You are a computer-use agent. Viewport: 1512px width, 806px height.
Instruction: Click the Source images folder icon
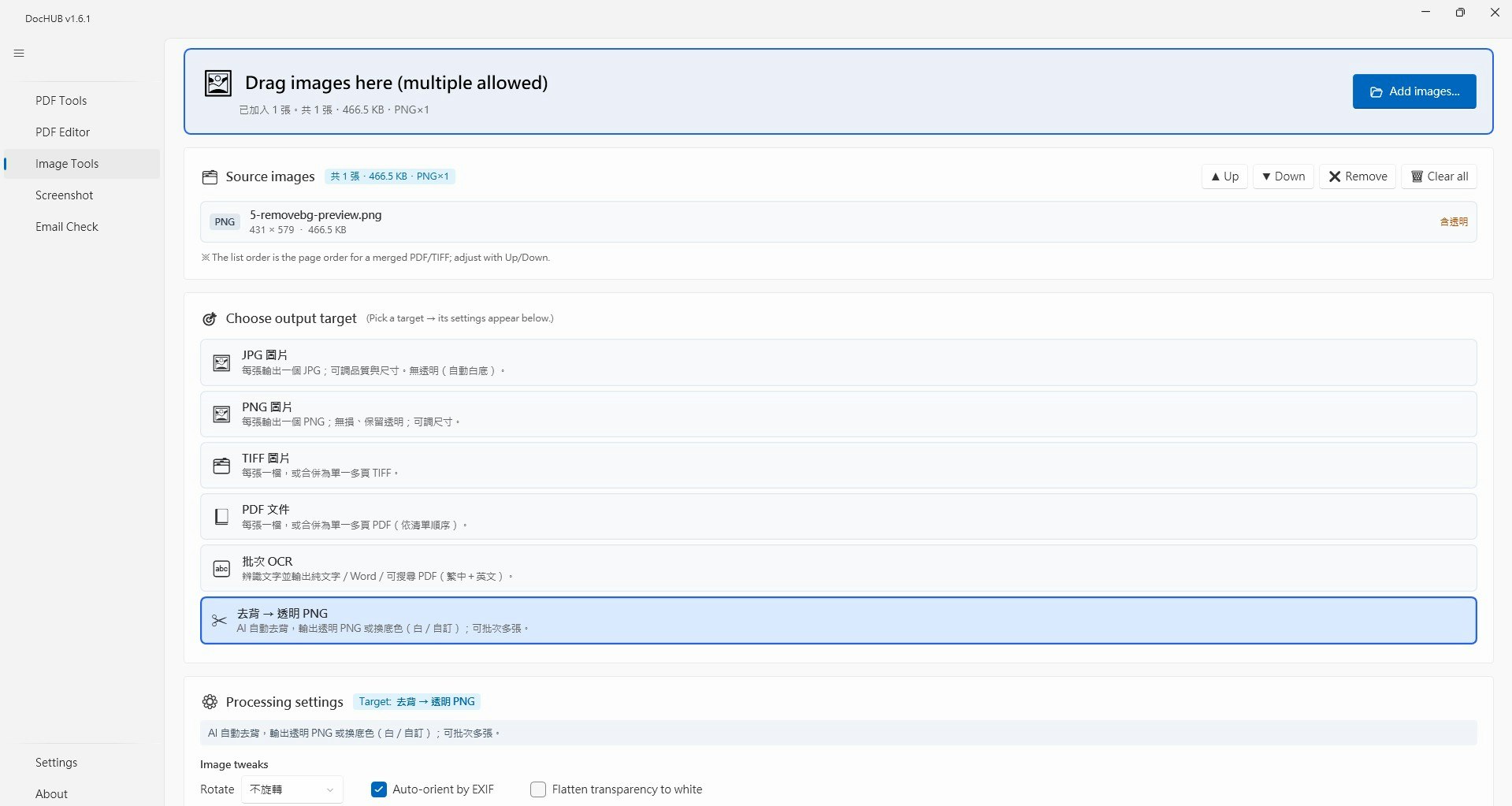pyautogui.click(x=210, y=177)
